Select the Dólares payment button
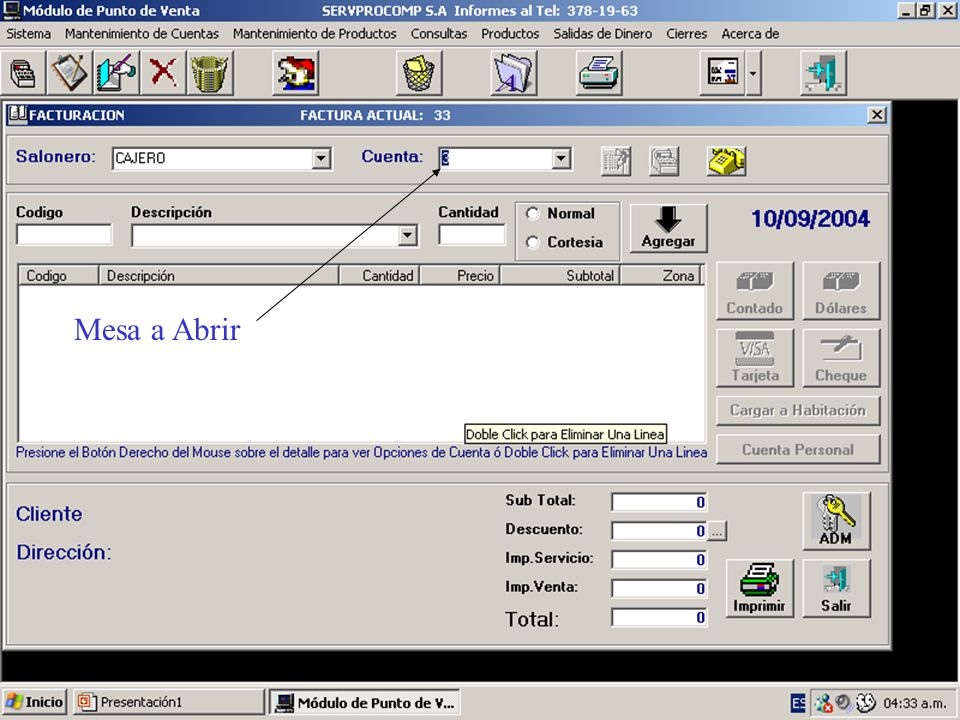This screenshot has height=720, width=960. pos(841,291)
